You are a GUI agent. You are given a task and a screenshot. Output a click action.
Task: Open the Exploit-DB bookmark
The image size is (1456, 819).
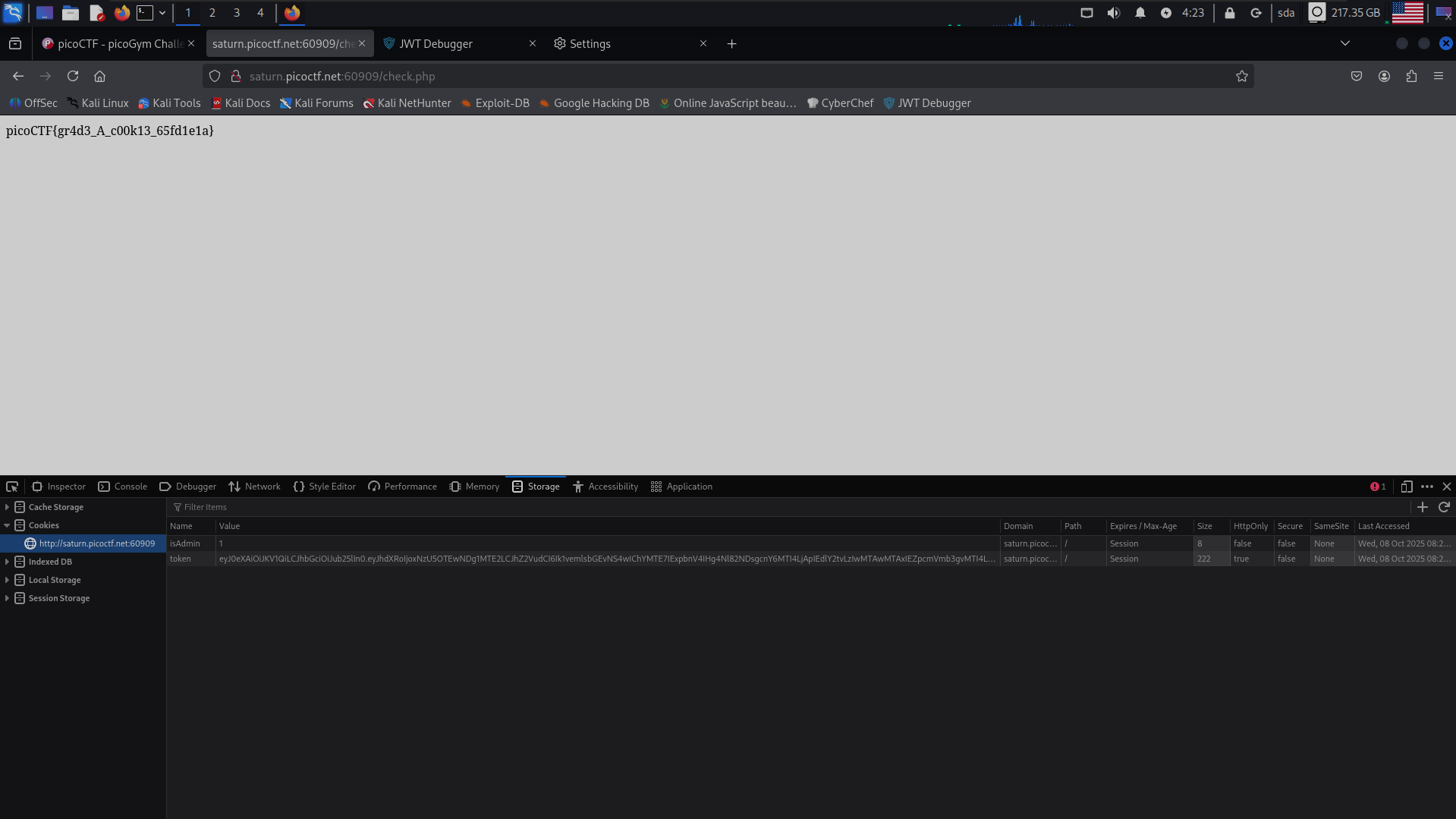495,103
